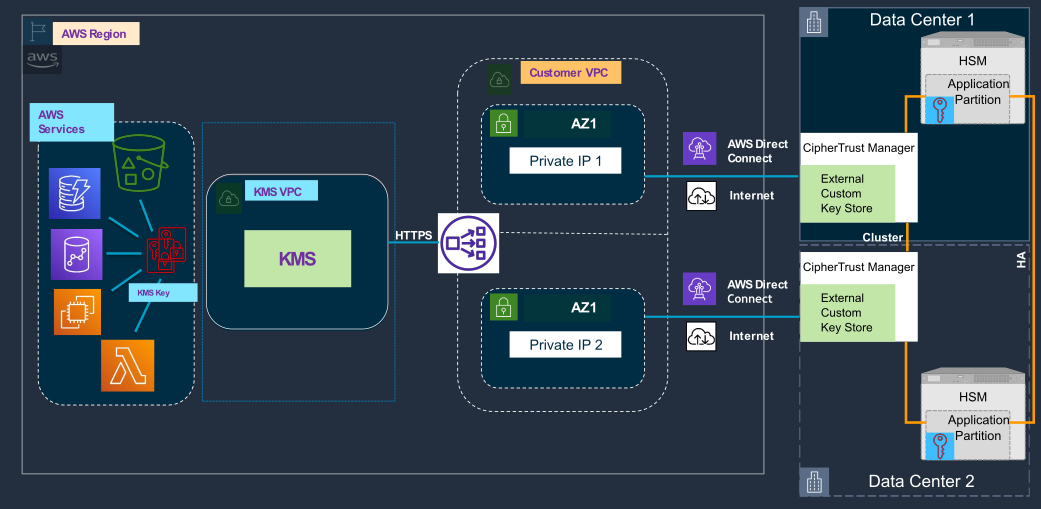Select the Customer VPC label
Viewport: 1041px width, 509px height.
(569, 73)
